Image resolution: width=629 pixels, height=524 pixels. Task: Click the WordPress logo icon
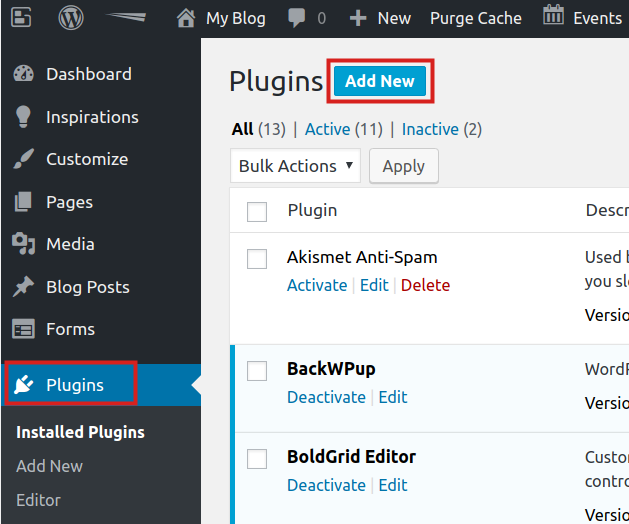pyautogui.click(x=70, y=18)
